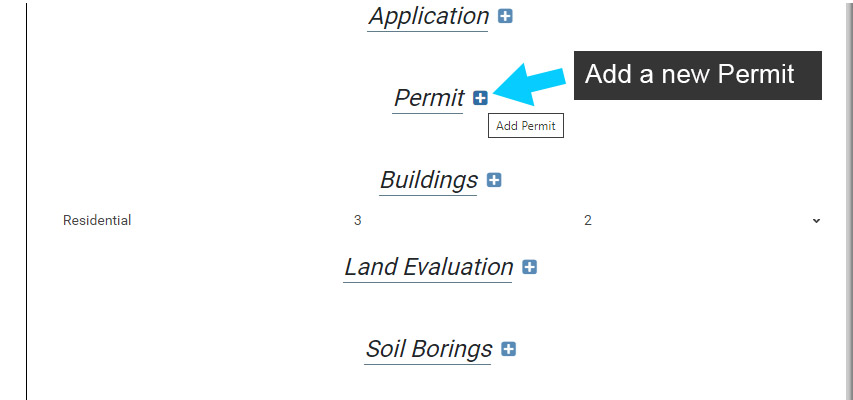Select the Residential cell in Buildings row

(97, 221)
